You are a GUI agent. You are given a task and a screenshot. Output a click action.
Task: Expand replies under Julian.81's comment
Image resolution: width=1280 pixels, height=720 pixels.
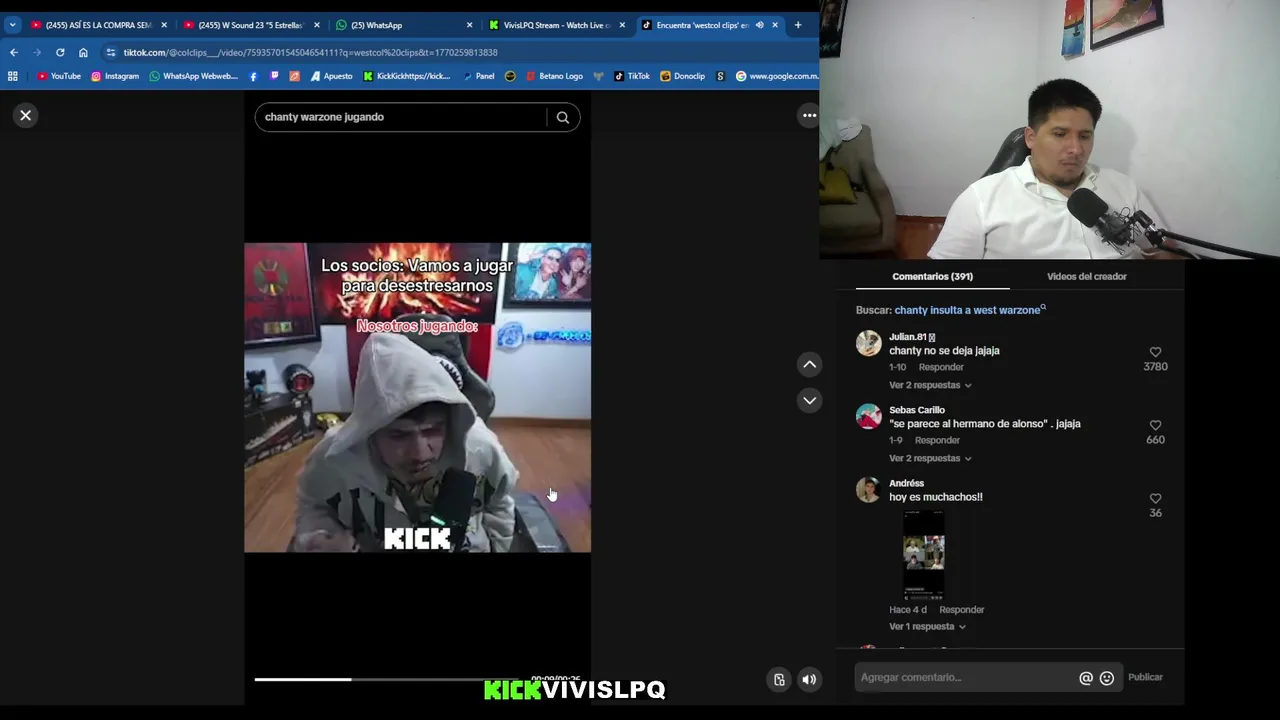coord(929,385)
